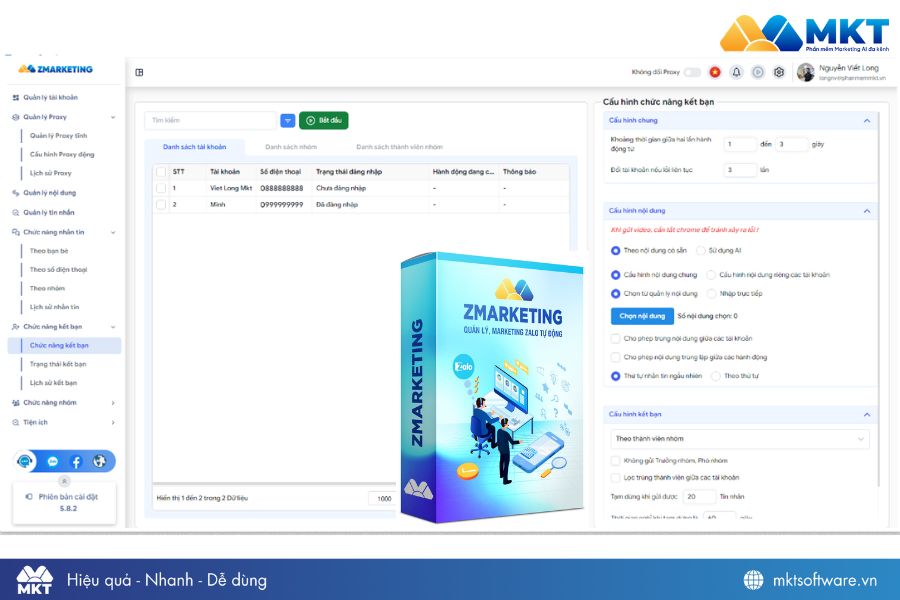Open Theo bạn bè menu item
Viewport: 900px width, 600px height.
[x=49, y=251]
